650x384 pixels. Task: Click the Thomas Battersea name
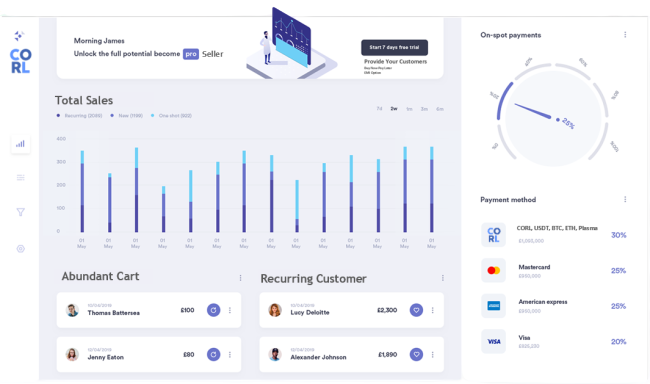[x=114, y=313]
